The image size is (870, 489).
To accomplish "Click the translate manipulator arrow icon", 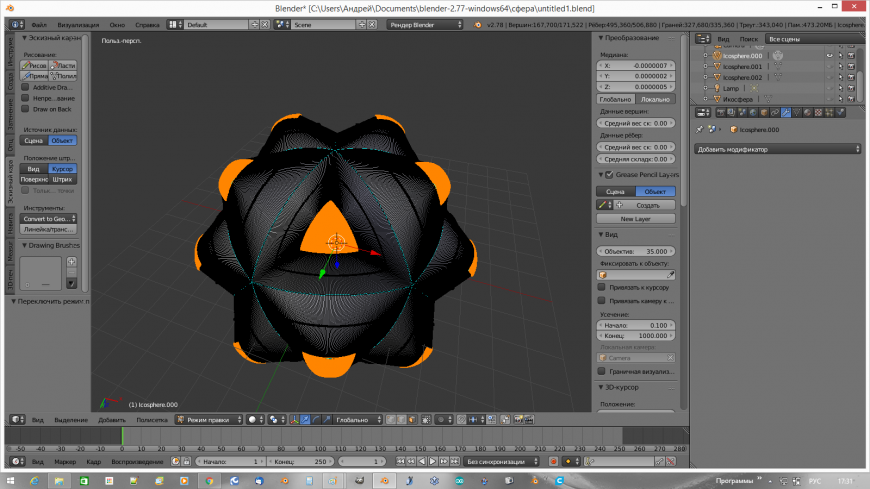I will click(305, 420).
